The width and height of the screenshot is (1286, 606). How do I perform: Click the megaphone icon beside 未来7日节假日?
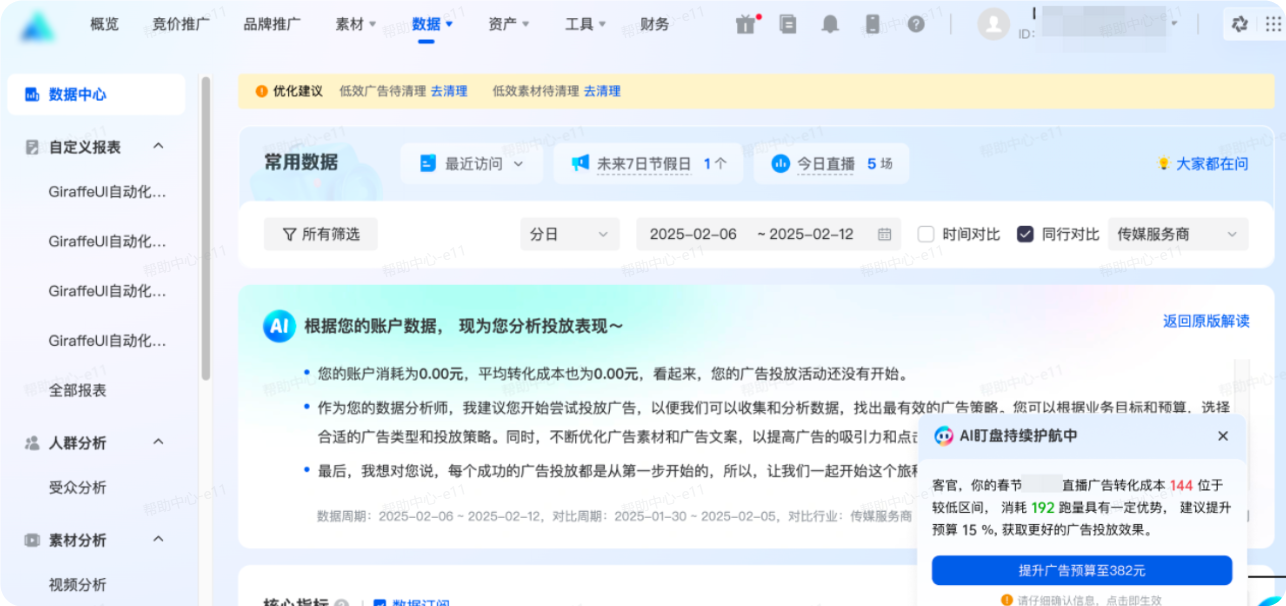click(580, 163)
